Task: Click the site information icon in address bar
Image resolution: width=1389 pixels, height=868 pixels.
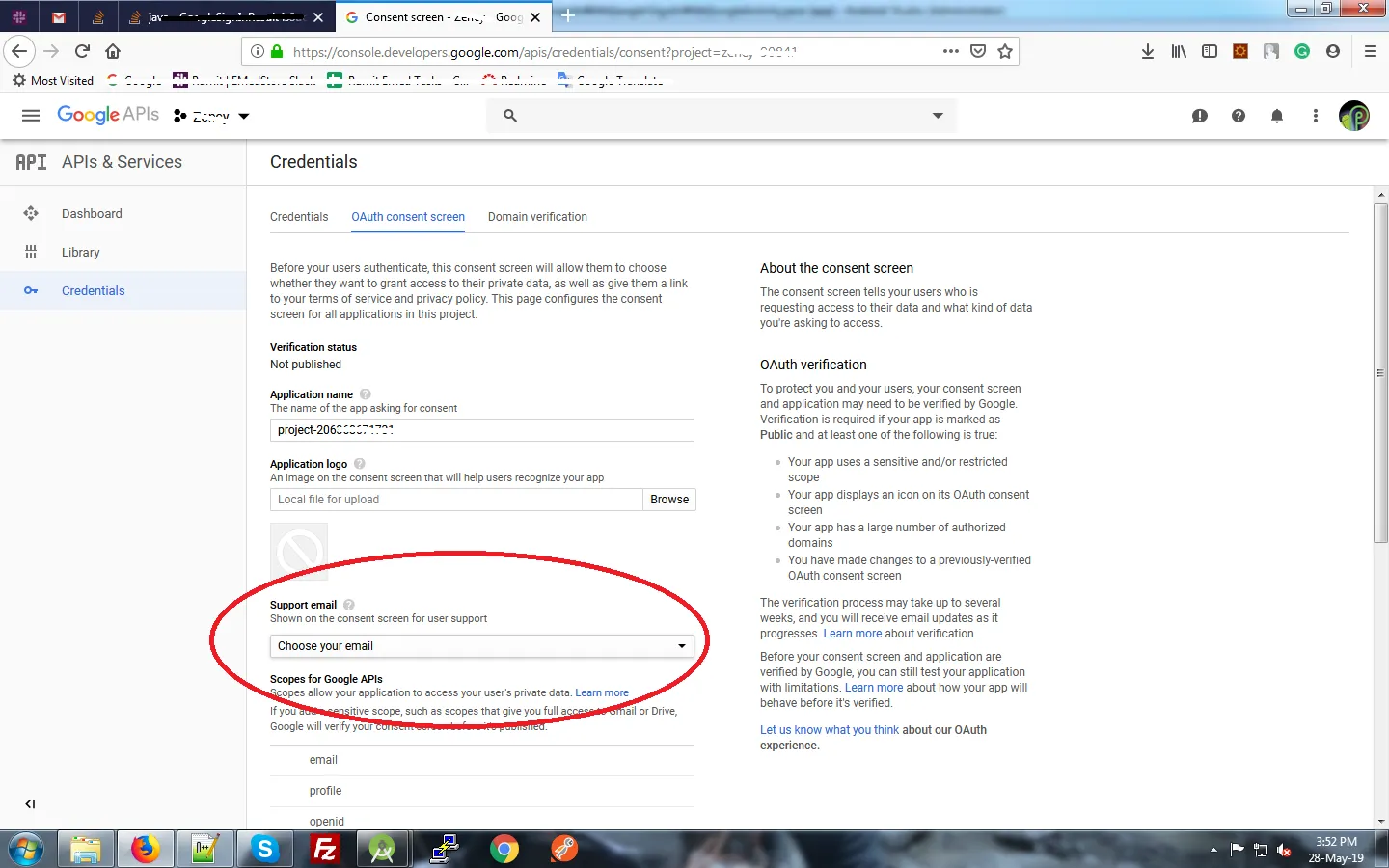Action: tap(258, 52)
